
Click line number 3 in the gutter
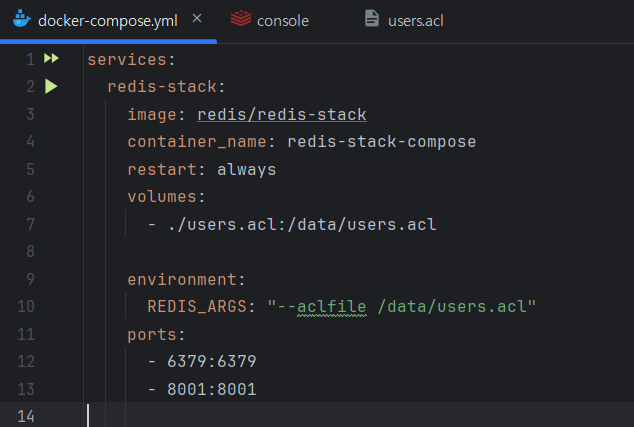(30, 114)
